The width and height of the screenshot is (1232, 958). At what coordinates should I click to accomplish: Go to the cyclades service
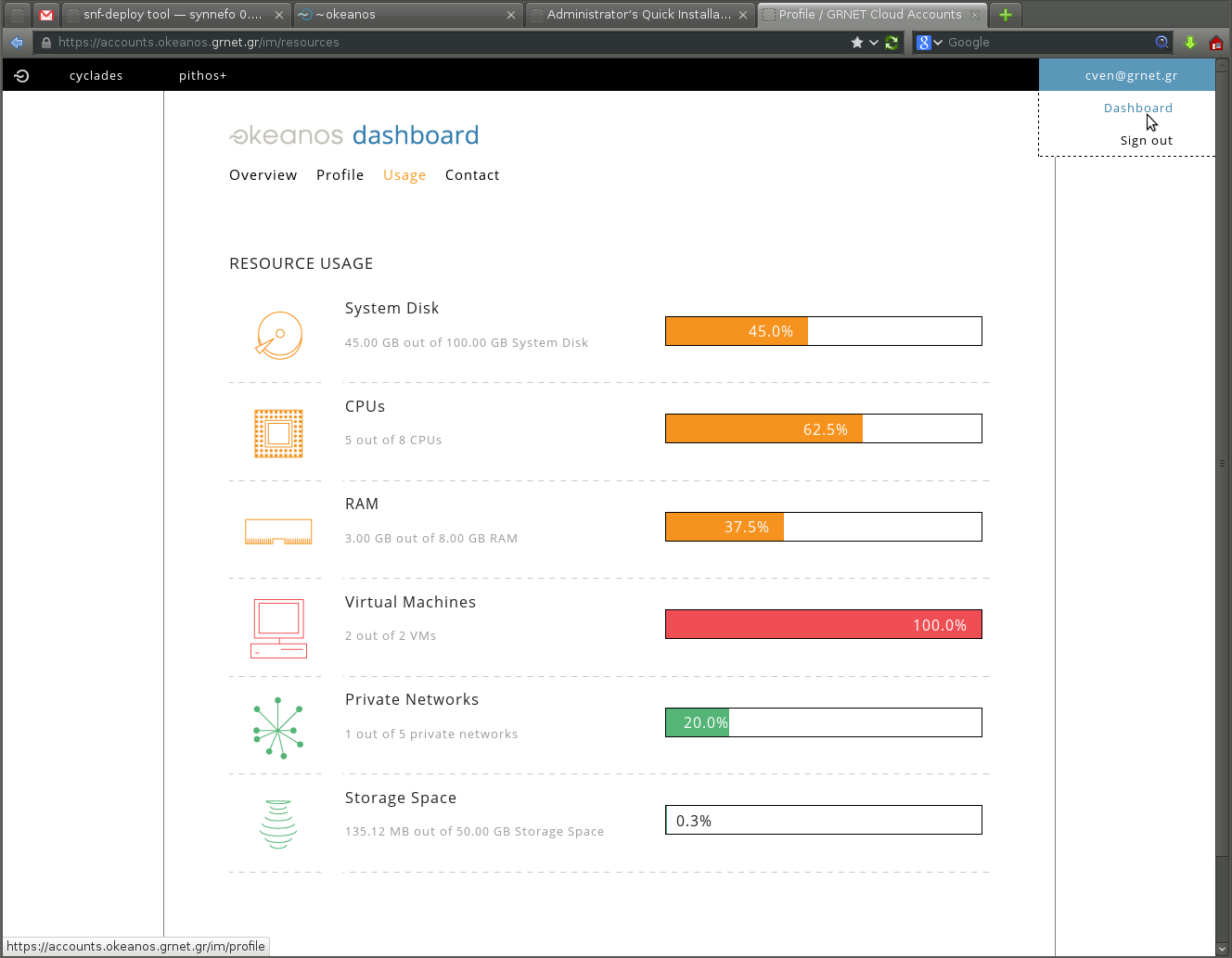(x=96, y=76)
